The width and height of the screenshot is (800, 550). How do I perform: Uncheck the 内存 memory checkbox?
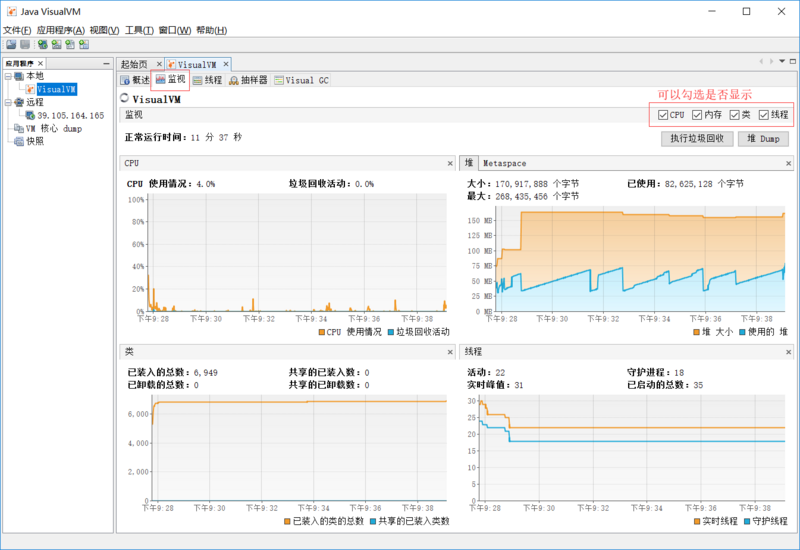click(697, 115)
